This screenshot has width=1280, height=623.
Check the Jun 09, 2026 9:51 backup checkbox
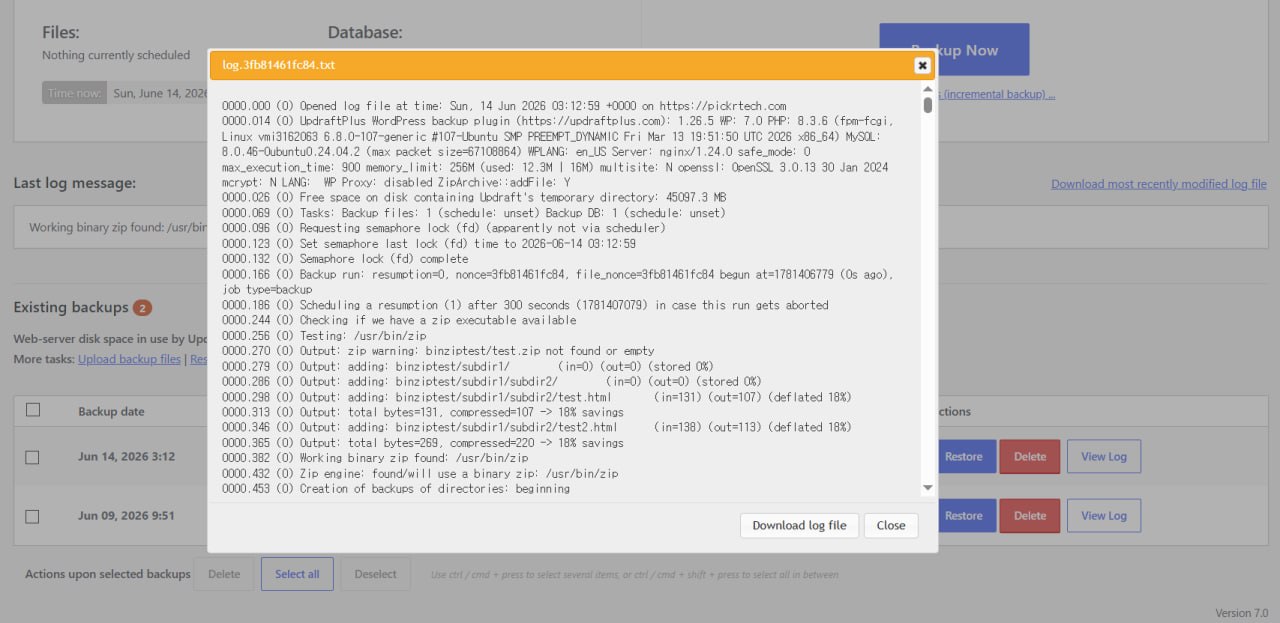click(x=33, y=517)
